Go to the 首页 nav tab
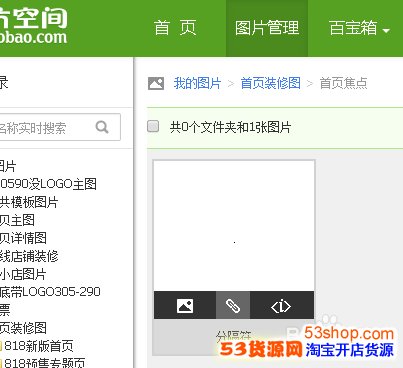This screenshot has width=403, height=368. (175, 27)
